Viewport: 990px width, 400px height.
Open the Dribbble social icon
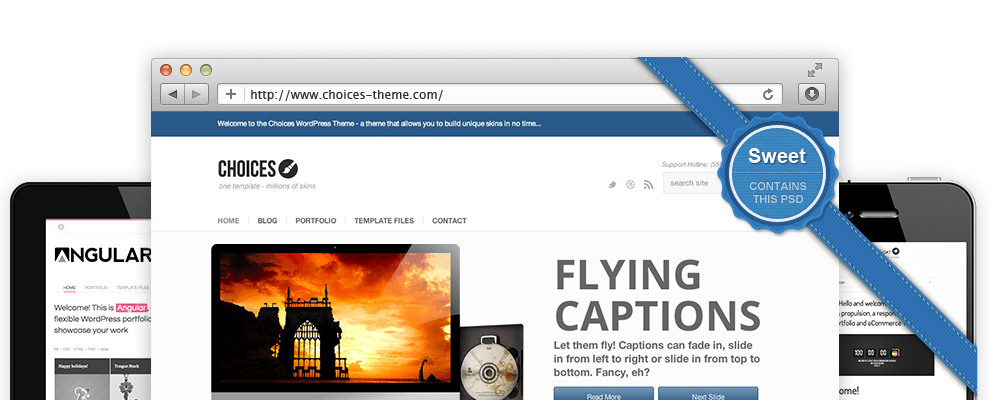(630, 184)
